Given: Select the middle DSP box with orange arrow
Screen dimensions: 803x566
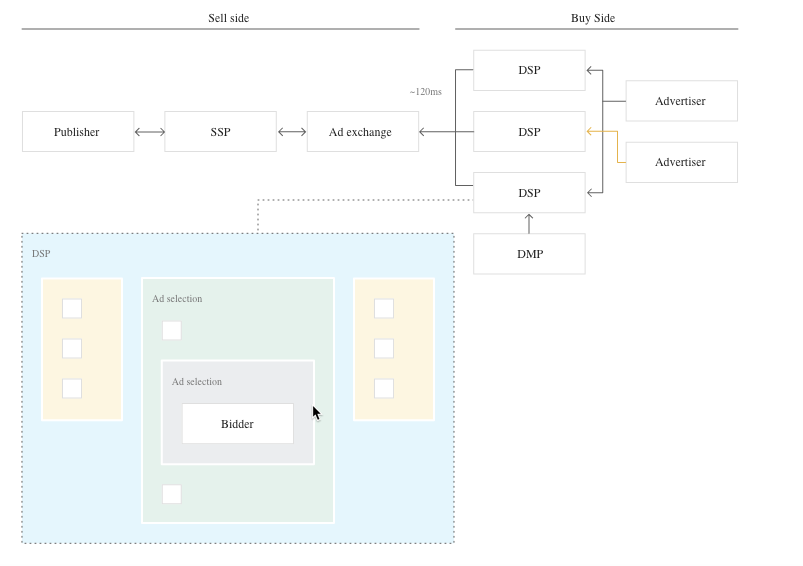Looking at the screenshot, I should [529, 132].
